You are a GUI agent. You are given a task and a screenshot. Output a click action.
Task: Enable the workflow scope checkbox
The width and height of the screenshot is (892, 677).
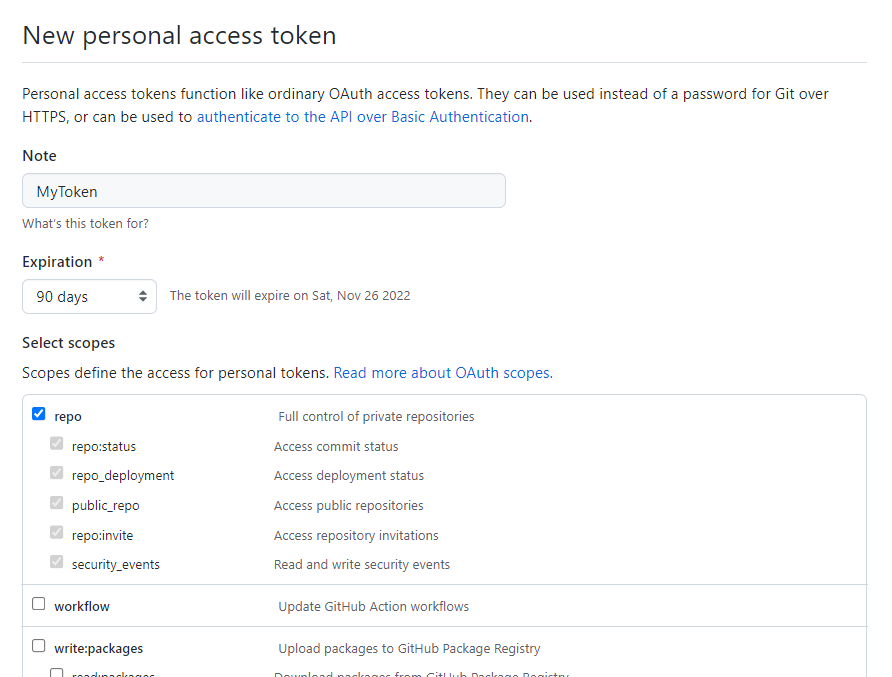[x=39, y=604]
